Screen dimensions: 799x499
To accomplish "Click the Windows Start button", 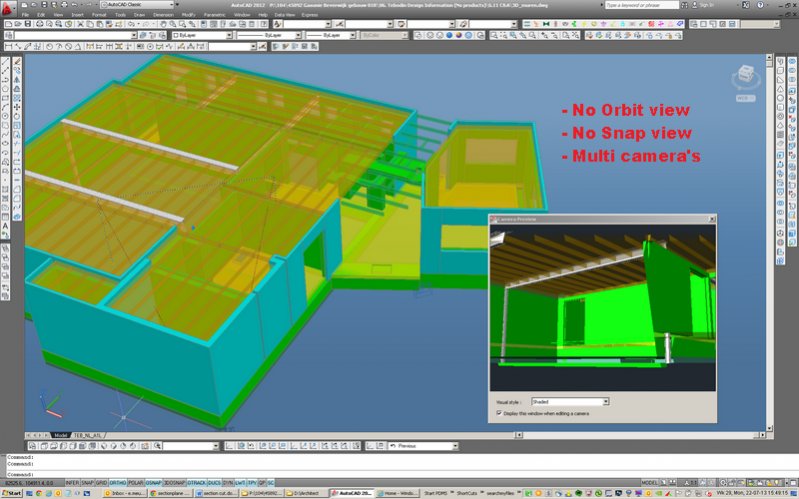I will [x=12, y=493].
